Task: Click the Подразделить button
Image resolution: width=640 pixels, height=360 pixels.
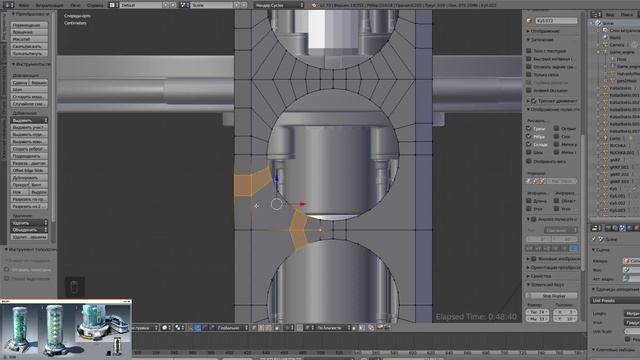Action: click(29, 156)
